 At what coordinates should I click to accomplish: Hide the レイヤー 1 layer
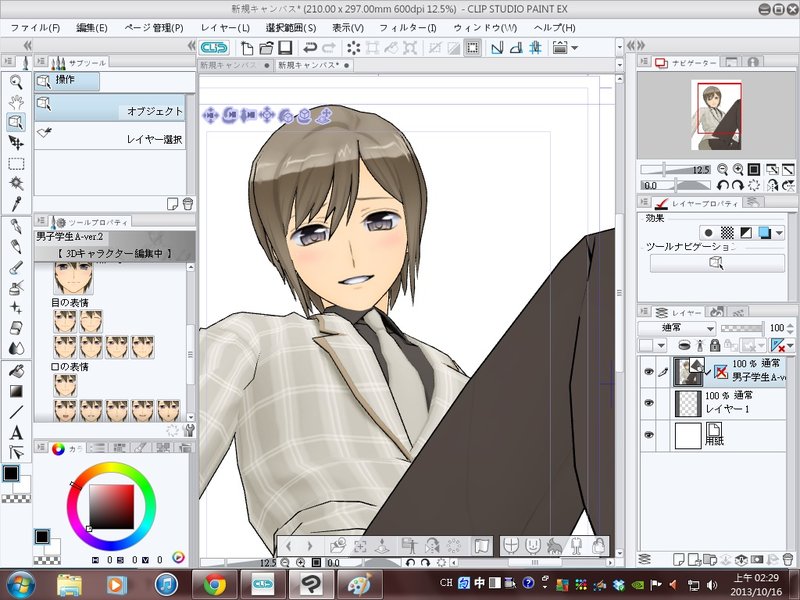coord(649,403)
